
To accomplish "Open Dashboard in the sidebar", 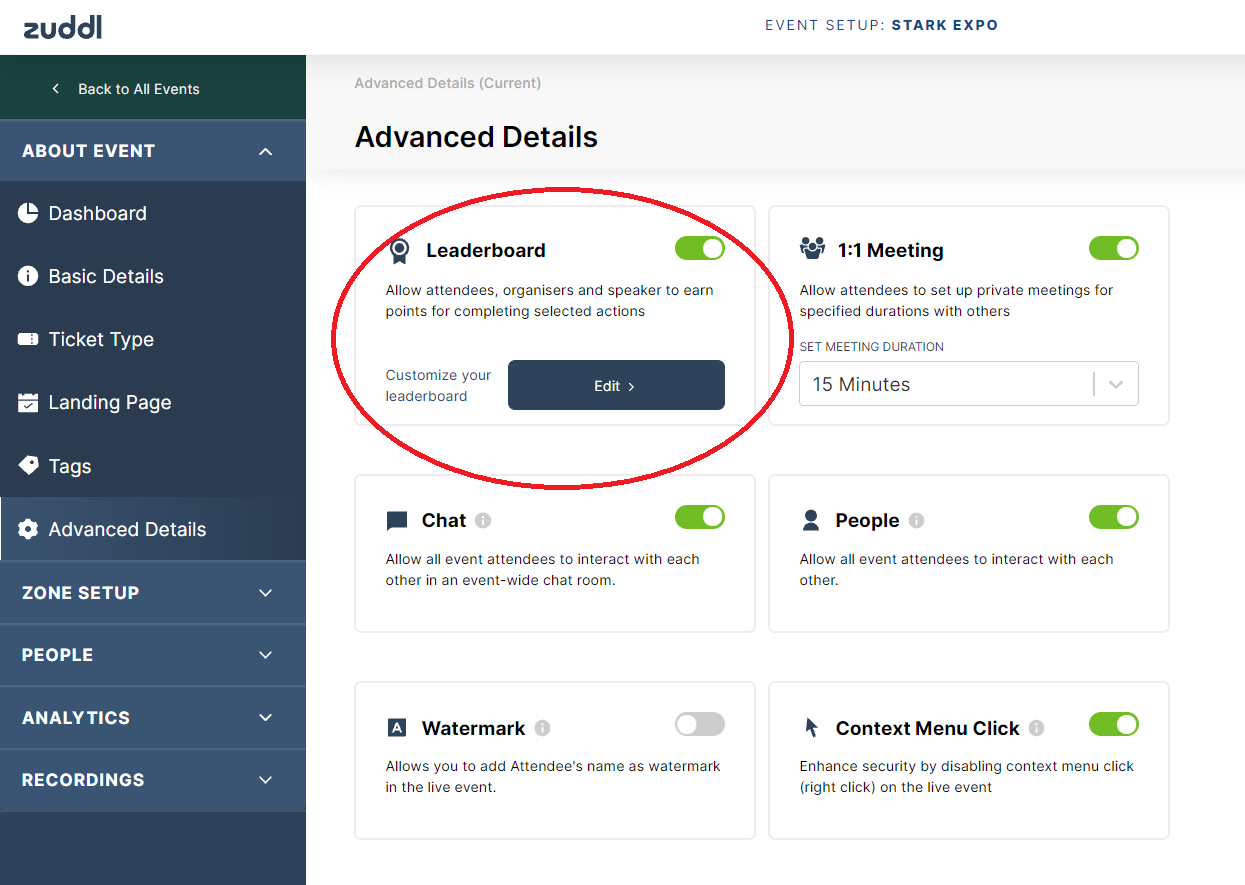I will click(153, 213).
